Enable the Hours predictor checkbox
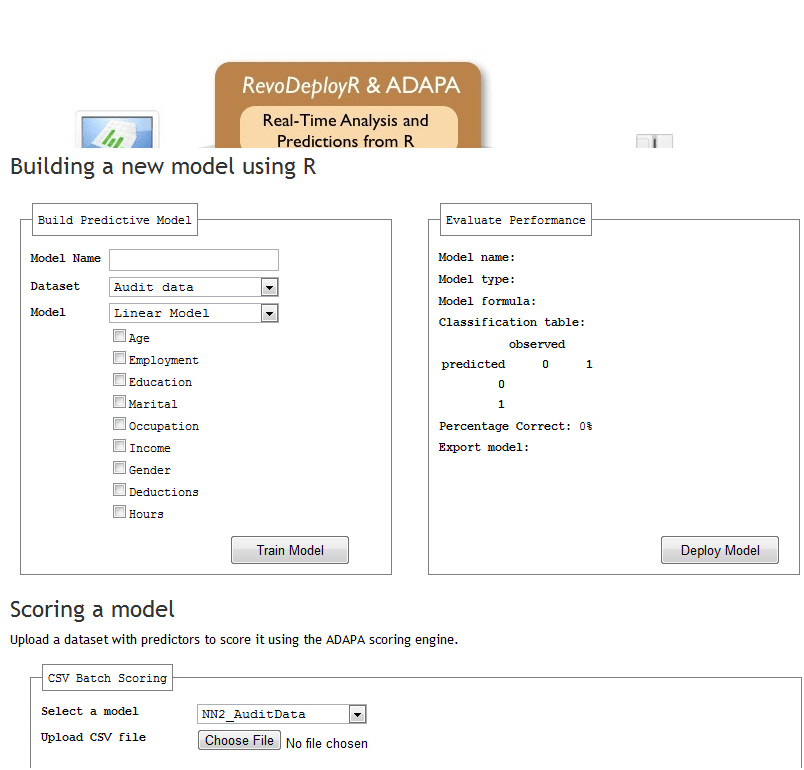Viewport: 804px width, 770px height. 120,513
